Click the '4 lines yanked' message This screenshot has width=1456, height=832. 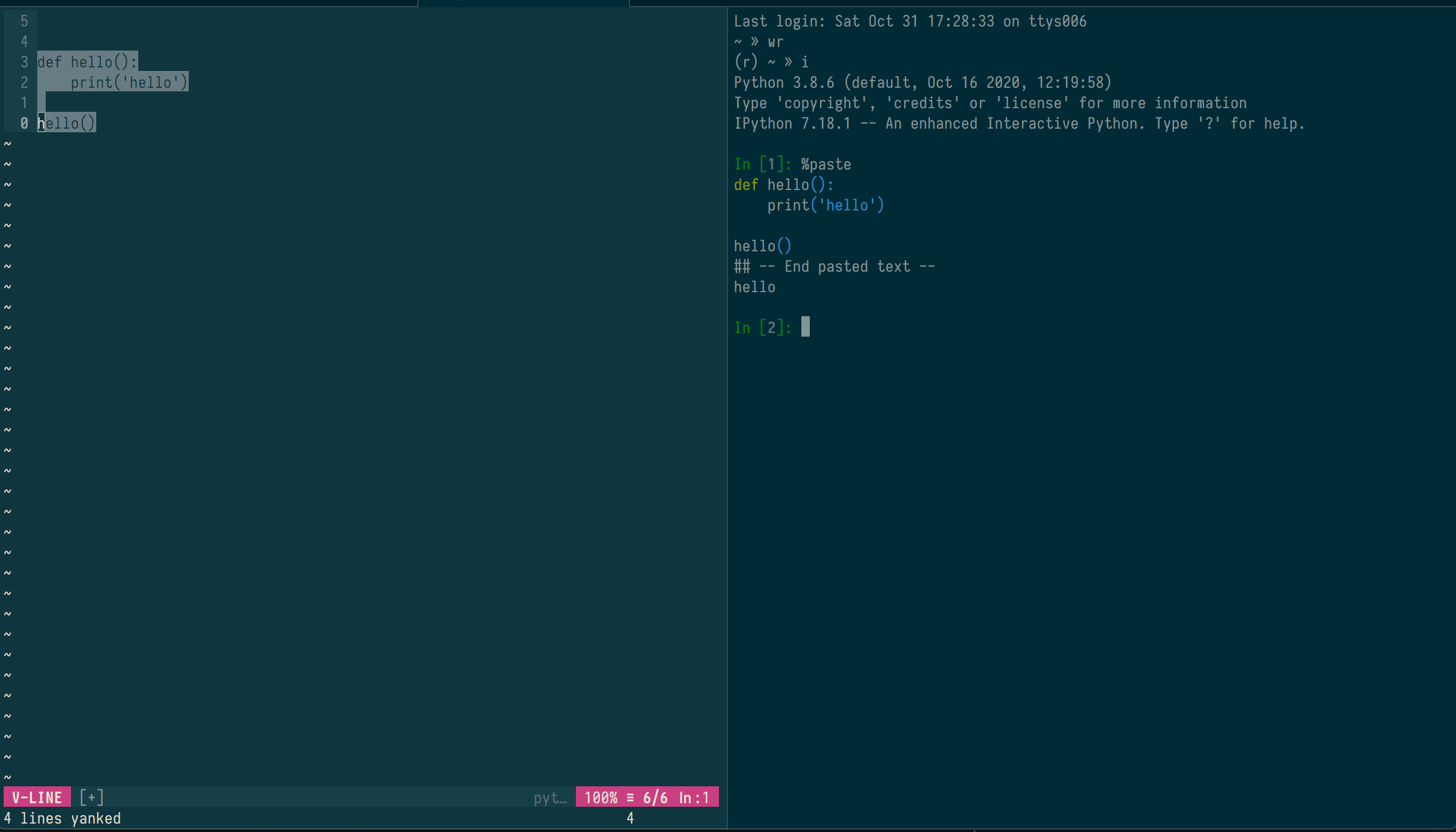[63, 818]
